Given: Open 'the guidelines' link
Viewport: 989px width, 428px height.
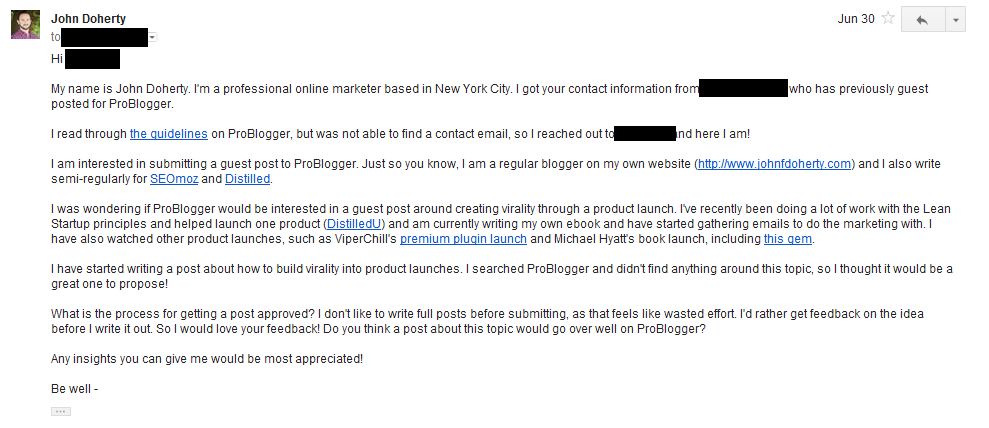Looking at the screenshot, I should click(x=168, y=134).
